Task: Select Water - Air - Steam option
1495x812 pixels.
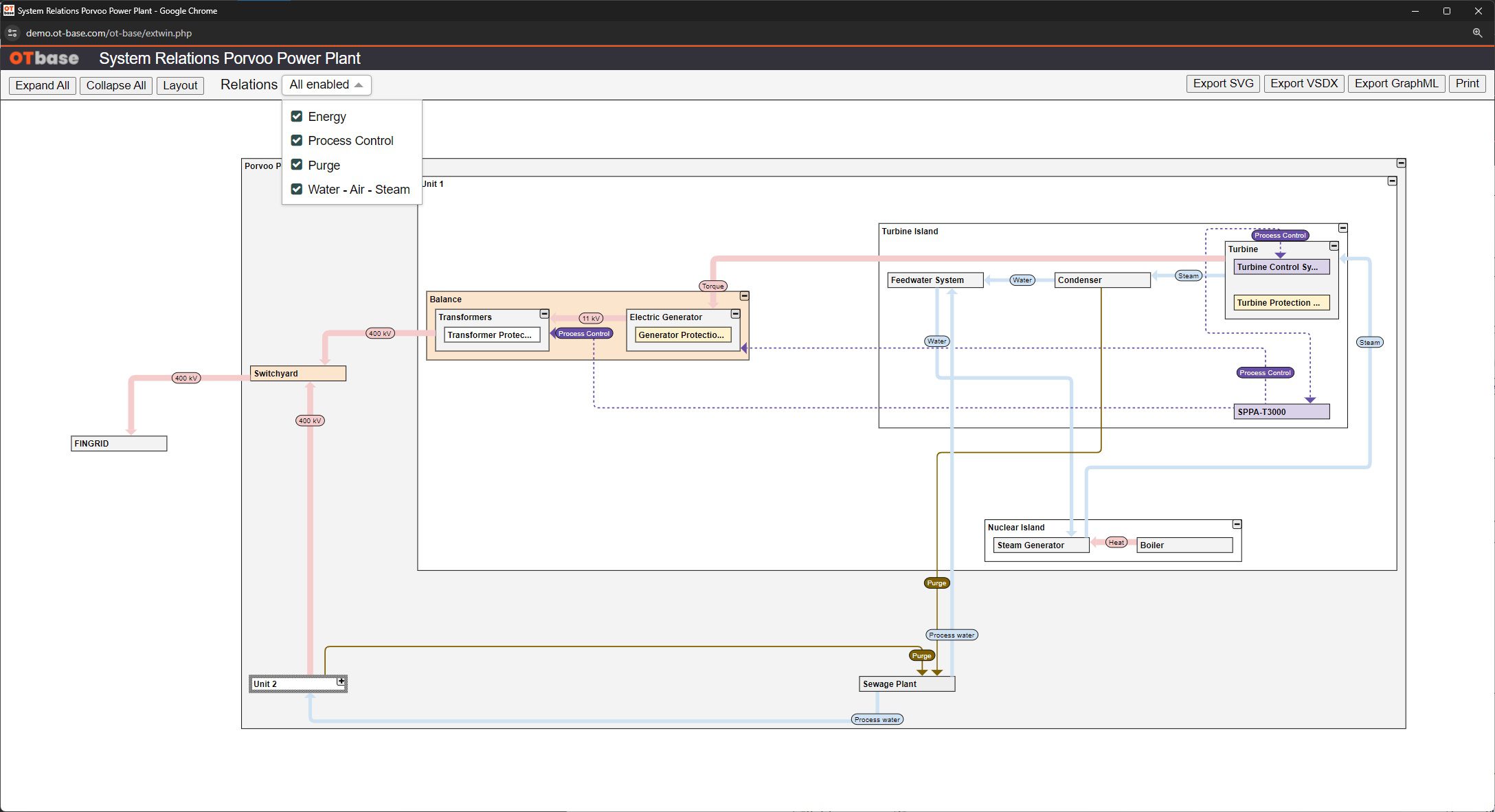Action: (297, 189)
